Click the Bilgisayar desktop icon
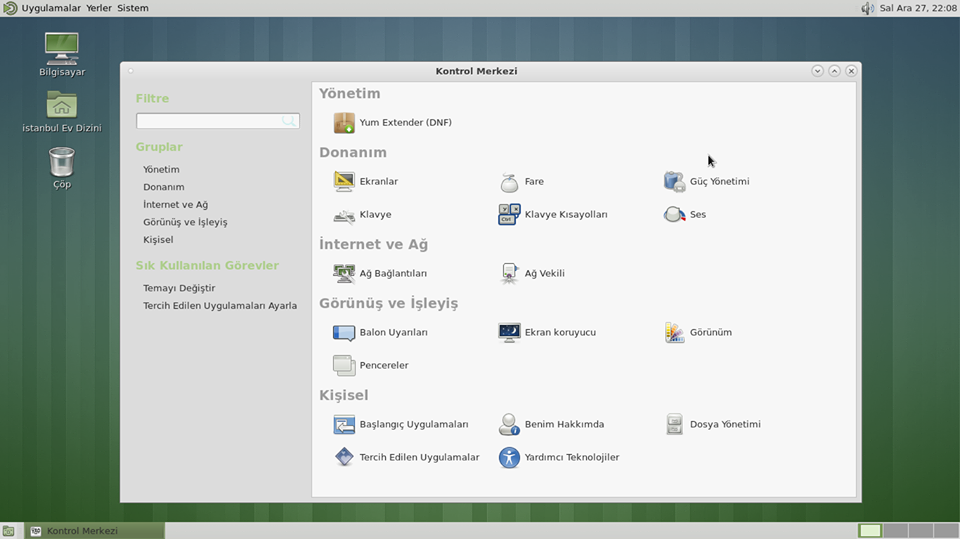The image size is (960, 539). point(62,48)
